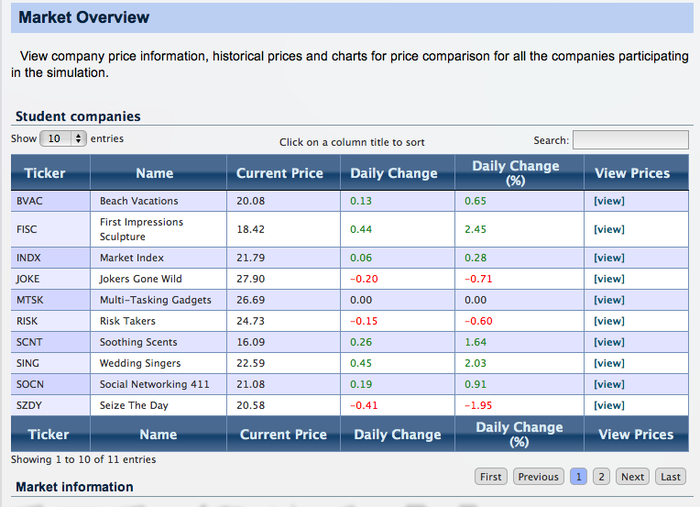700x507 pixels.
Task: Open the Show entries dropdown
Action: point(63,138)
